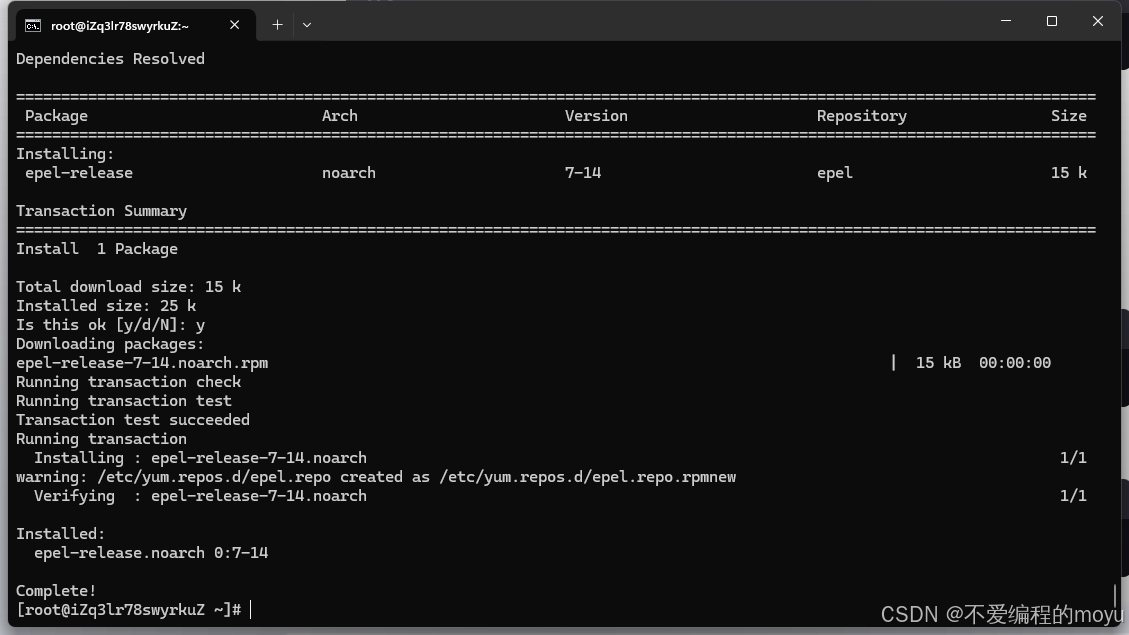The image size is (1129, 635).
Task: Click the Complete! message
Action: pos(55,590)
